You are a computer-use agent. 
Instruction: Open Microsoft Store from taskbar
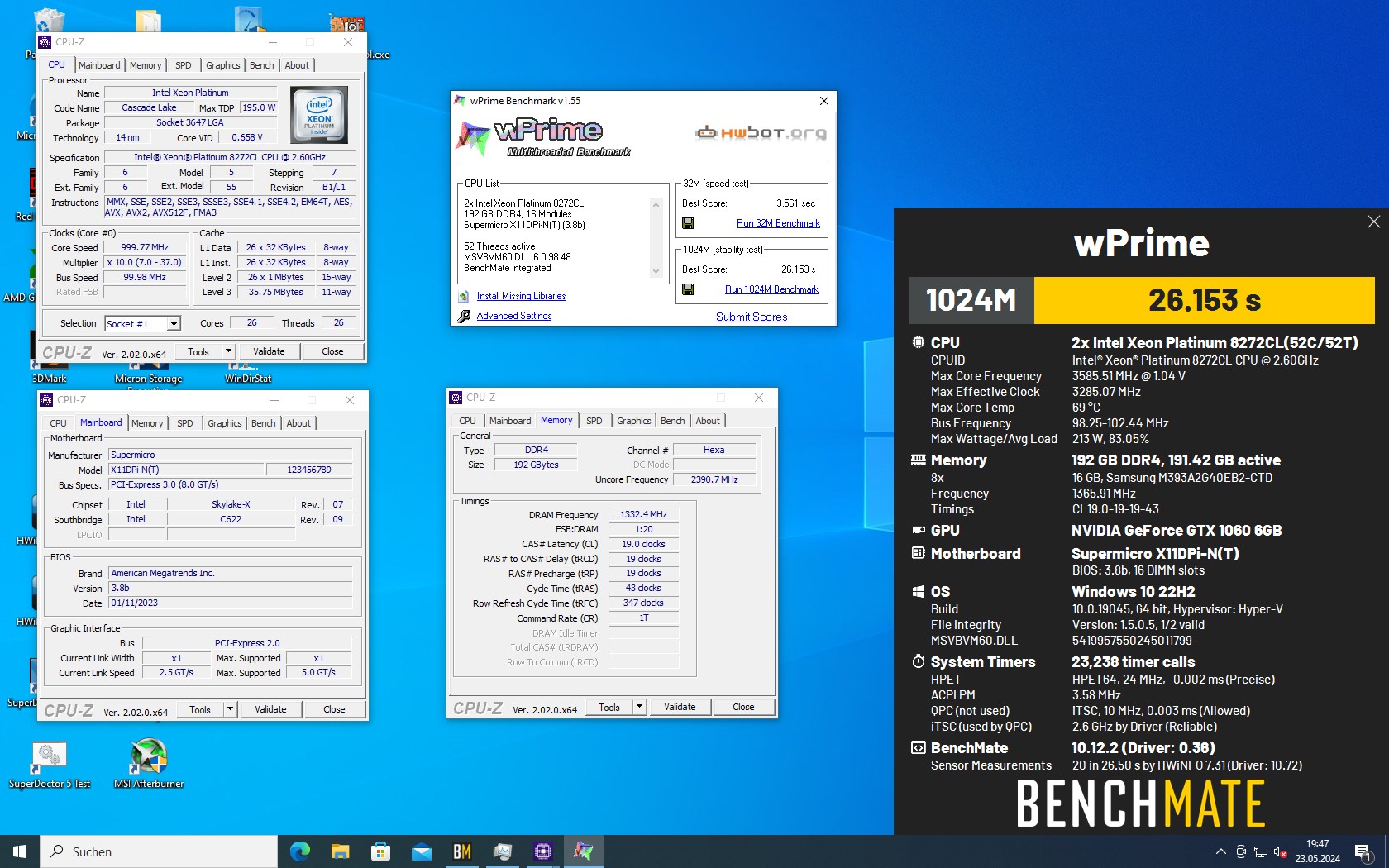click(380, 851)
